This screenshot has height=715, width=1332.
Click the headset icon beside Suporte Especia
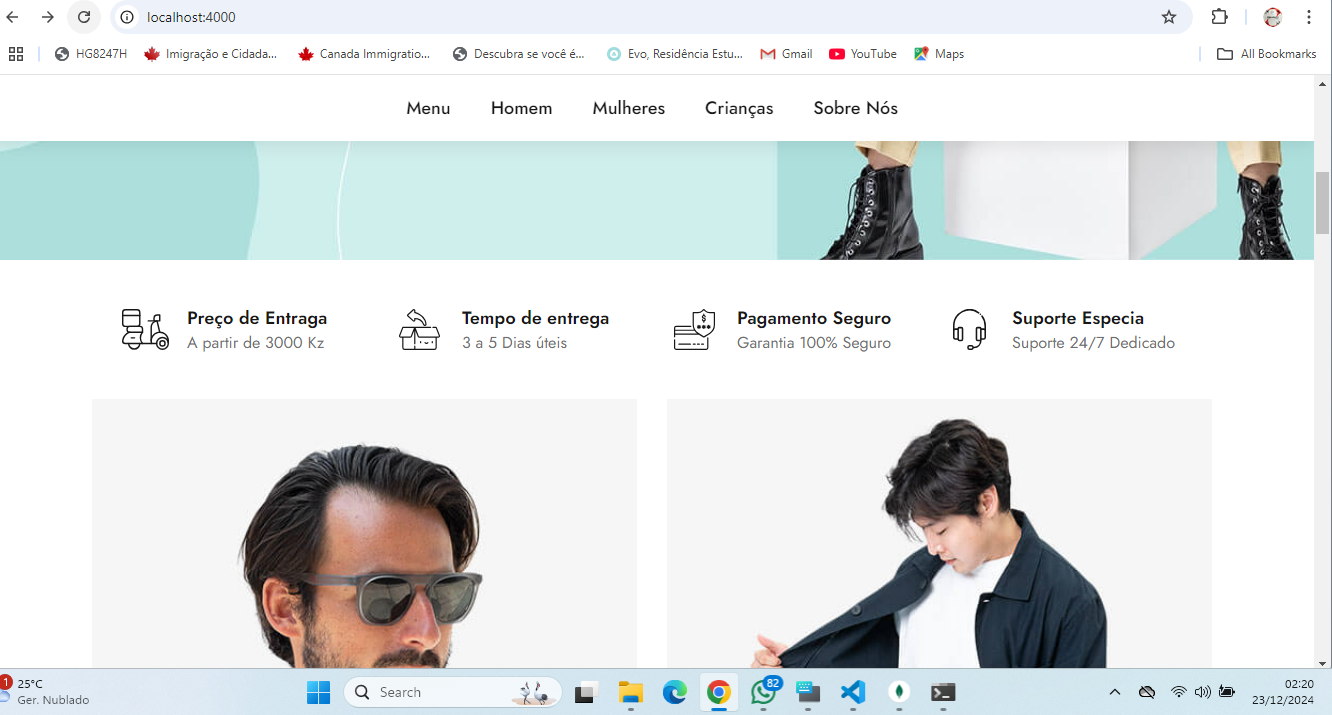pyautogui.click(x=968, y=329)
